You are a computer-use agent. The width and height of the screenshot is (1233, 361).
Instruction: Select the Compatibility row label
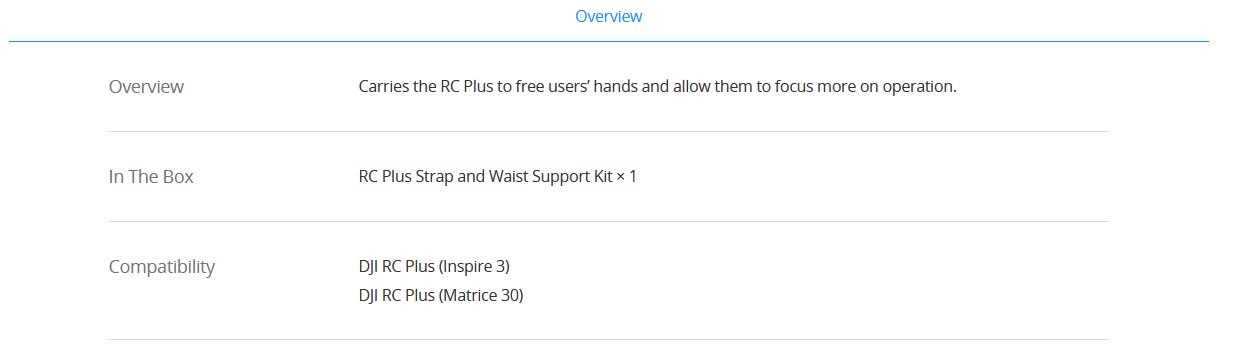161,267
